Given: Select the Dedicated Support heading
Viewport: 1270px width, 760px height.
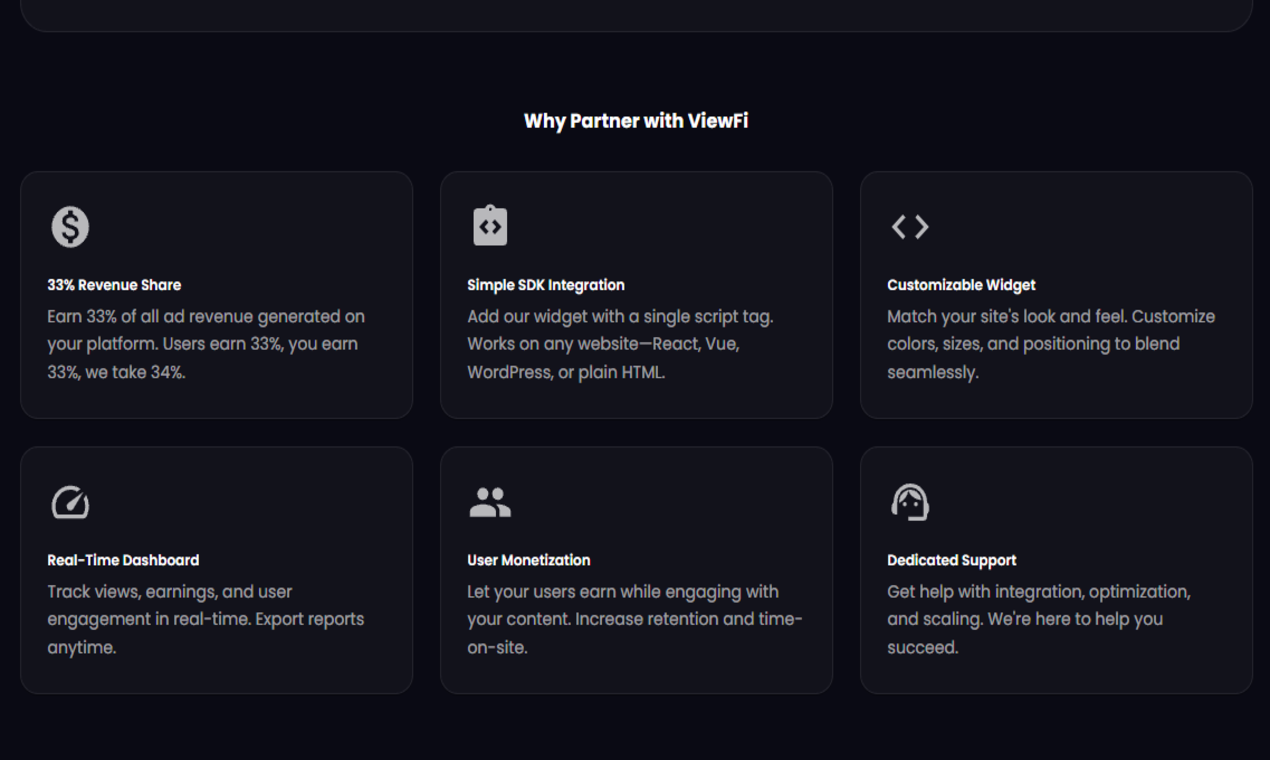Looking at the screenshot, I should (950, 560).
